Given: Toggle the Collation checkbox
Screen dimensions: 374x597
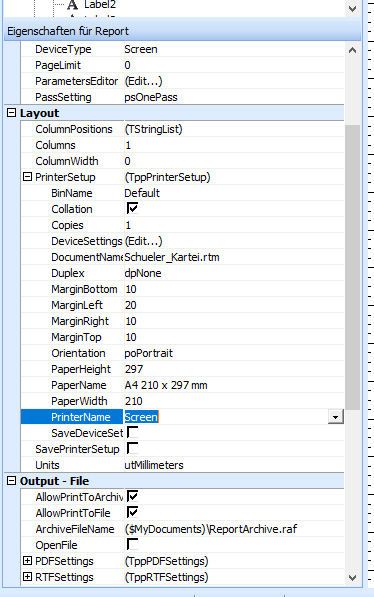Looking at the screenshot, I should [x=132, y=208].
